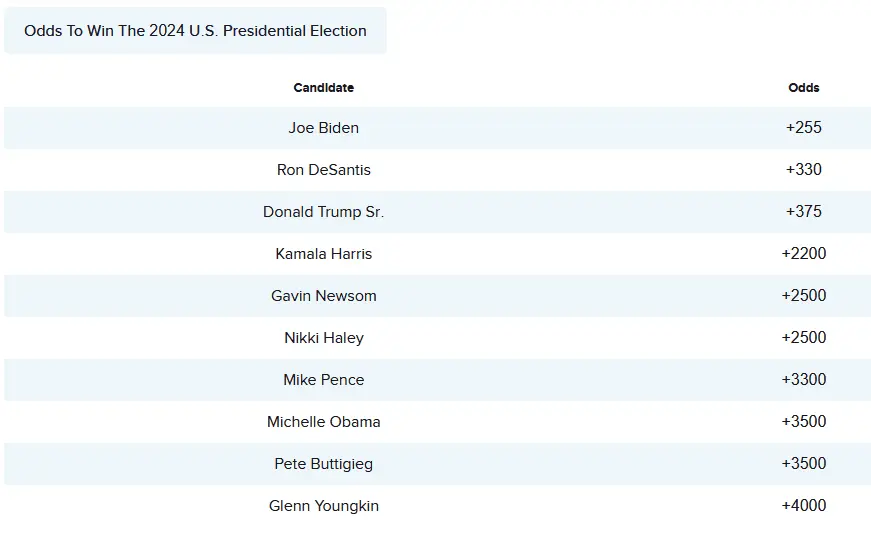Click Joe Biden's +255 odds
This screenshot has height=542, width=871.
803,128
